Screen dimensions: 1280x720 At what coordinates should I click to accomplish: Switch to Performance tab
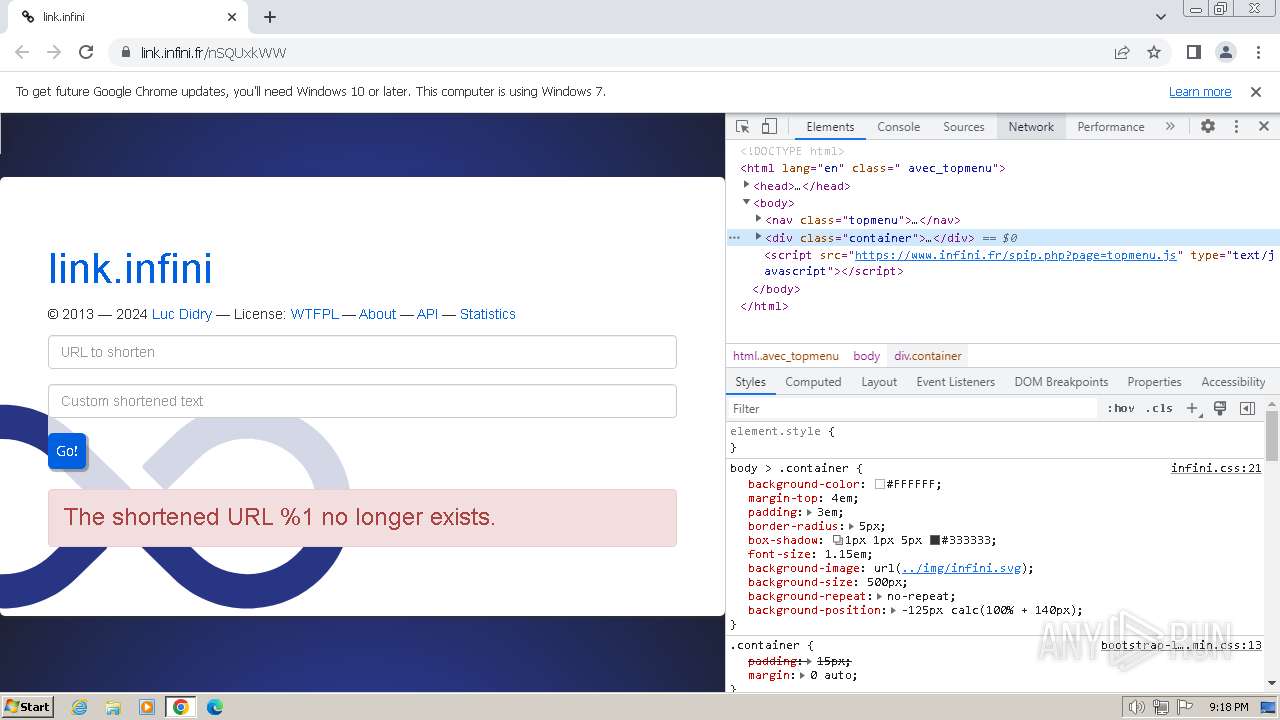click(1111, 127)
